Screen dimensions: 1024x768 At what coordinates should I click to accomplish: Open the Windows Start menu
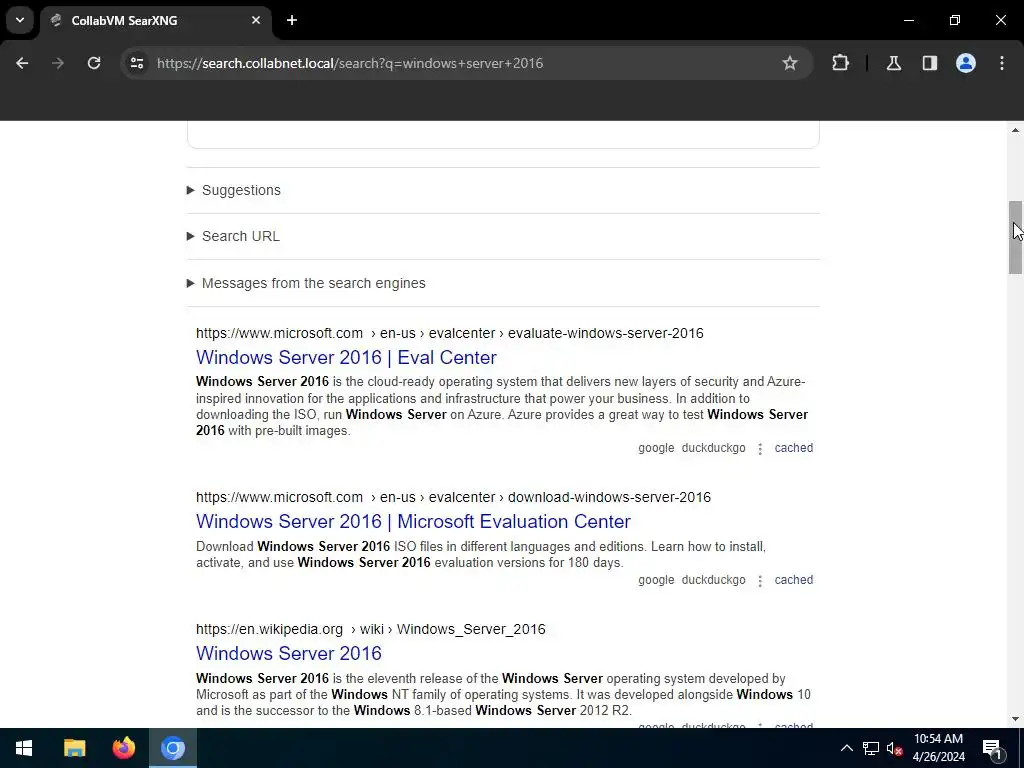(24, 748)
